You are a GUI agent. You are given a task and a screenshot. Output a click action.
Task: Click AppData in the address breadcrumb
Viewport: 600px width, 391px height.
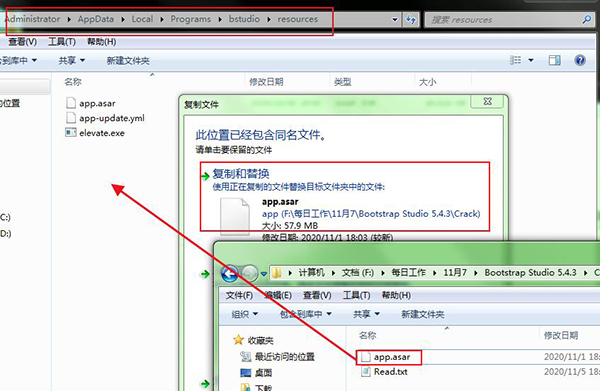click(96, 19)
